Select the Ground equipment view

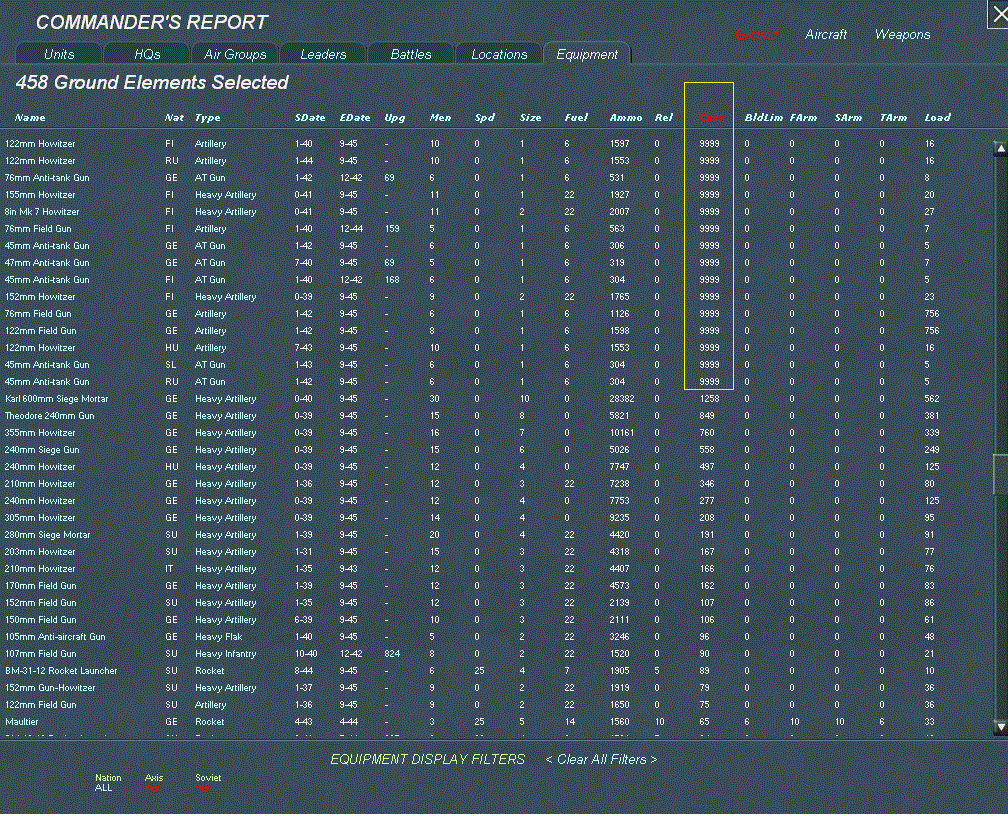click(757, 35)
